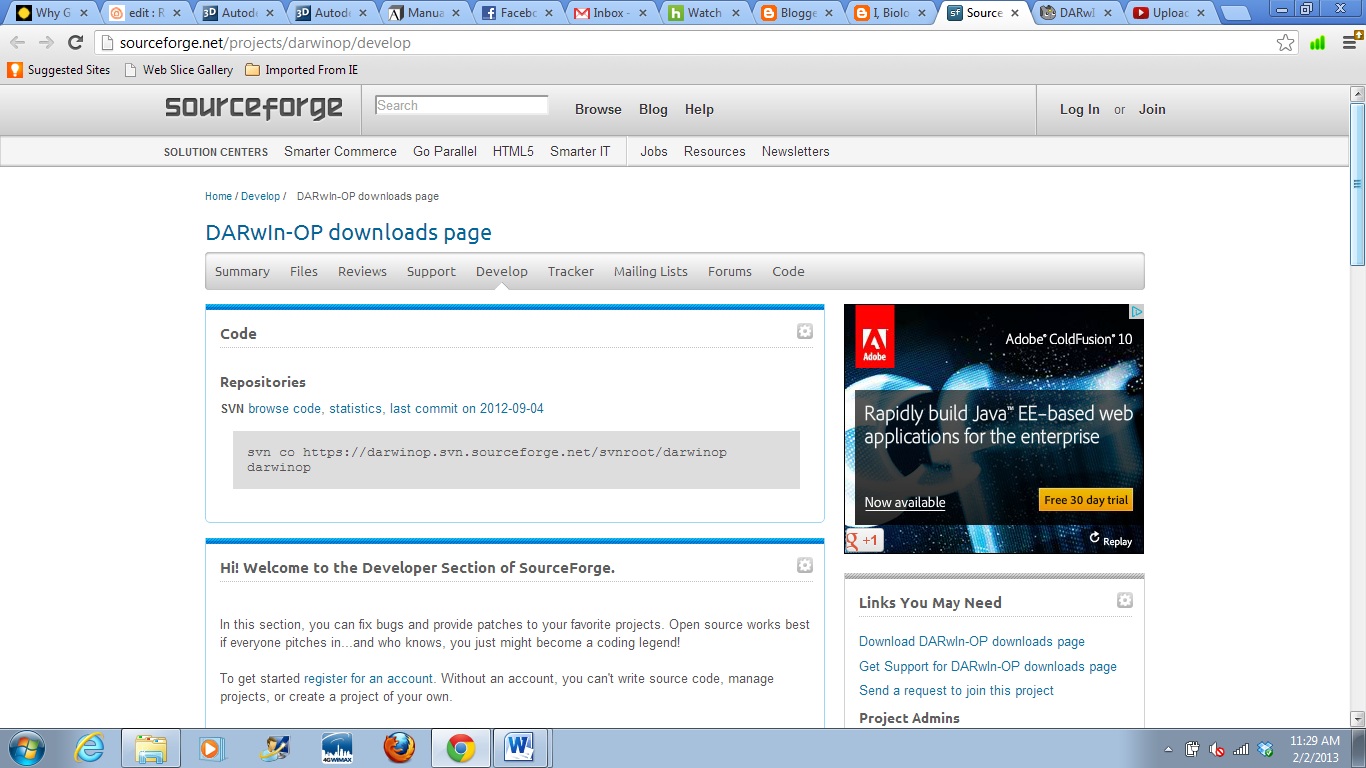Launch Firefox from the taskbar

399,748
